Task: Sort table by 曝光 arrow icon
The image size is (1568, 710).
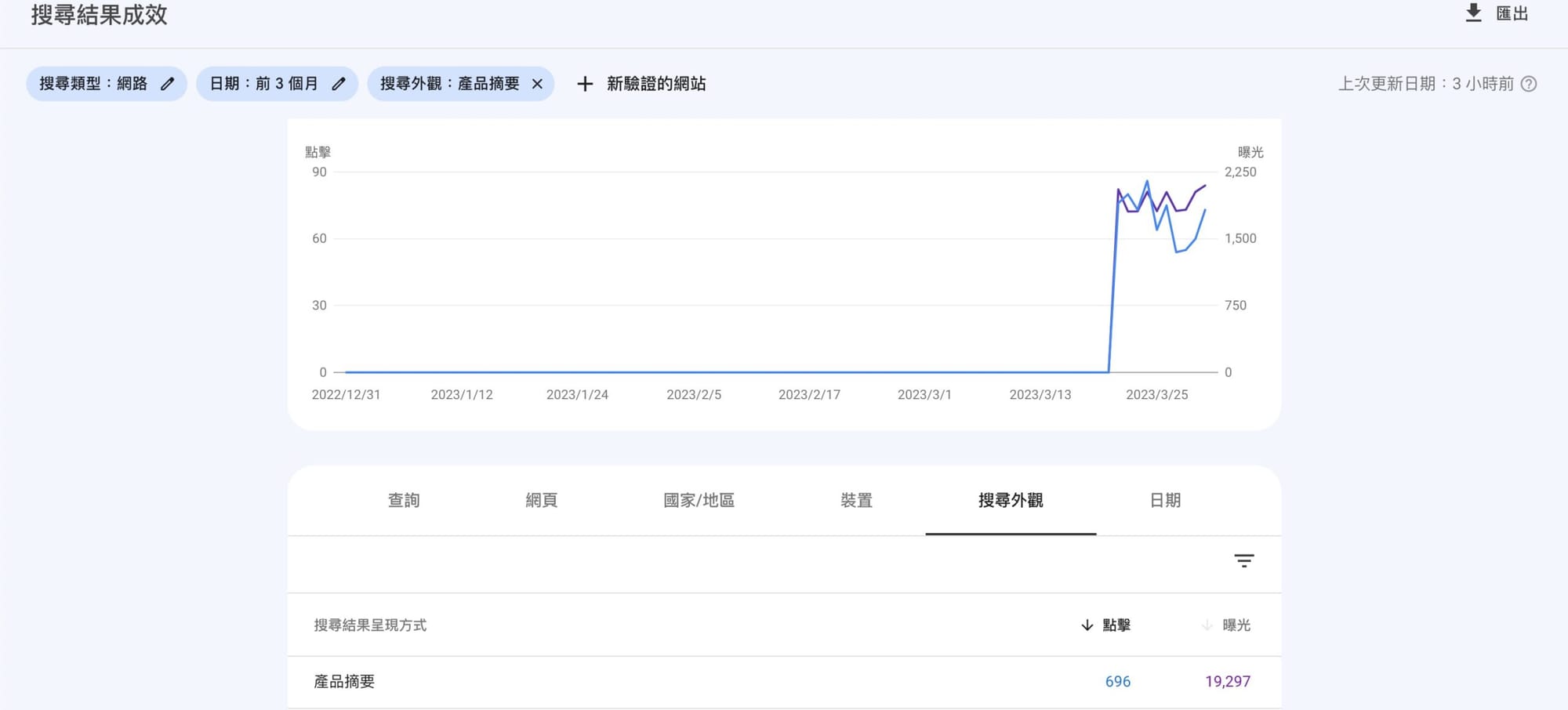Action: 1207,625
